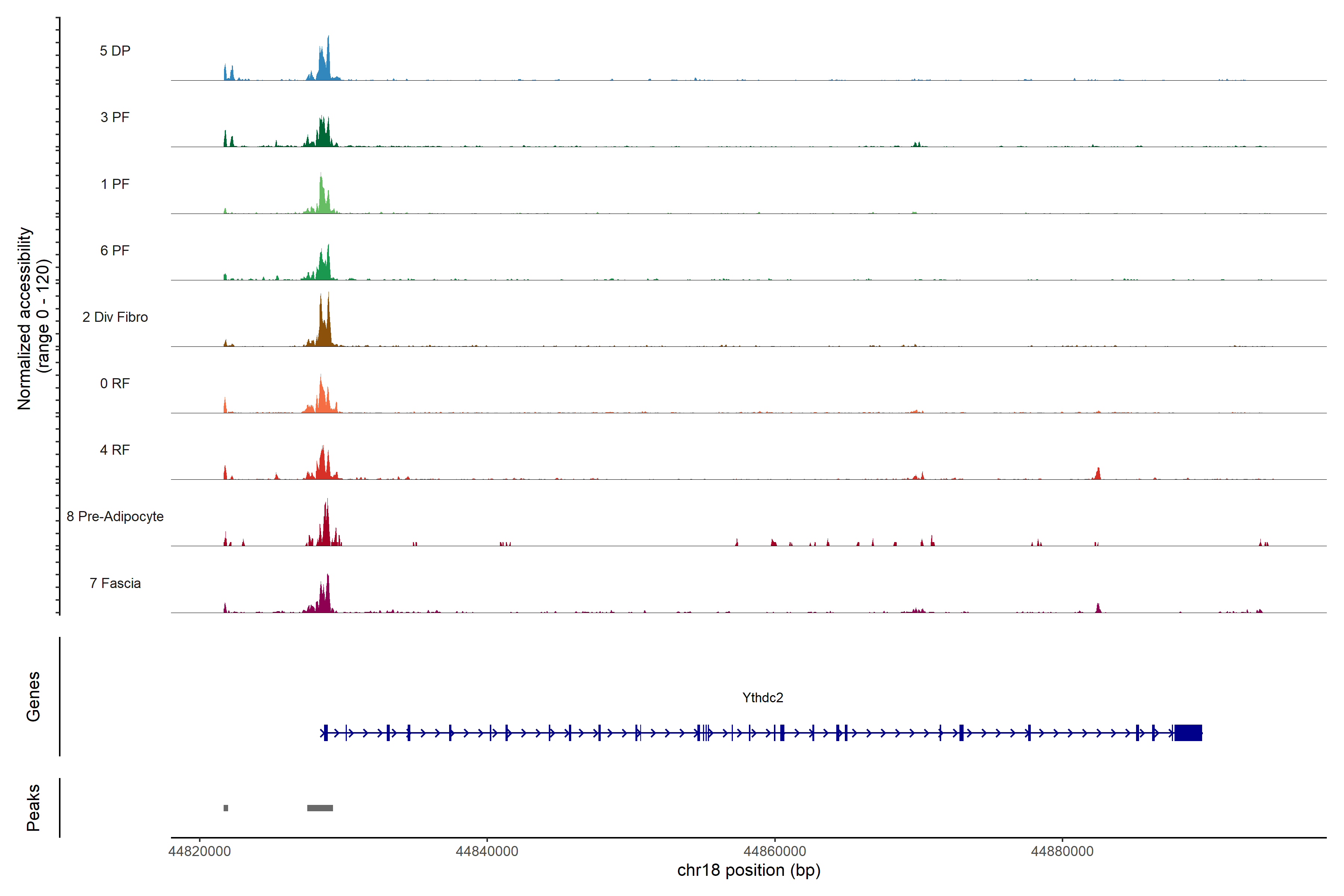The image size is (1344, 896).
Task: Click the 0 RF track label
Action: (115, 383)
